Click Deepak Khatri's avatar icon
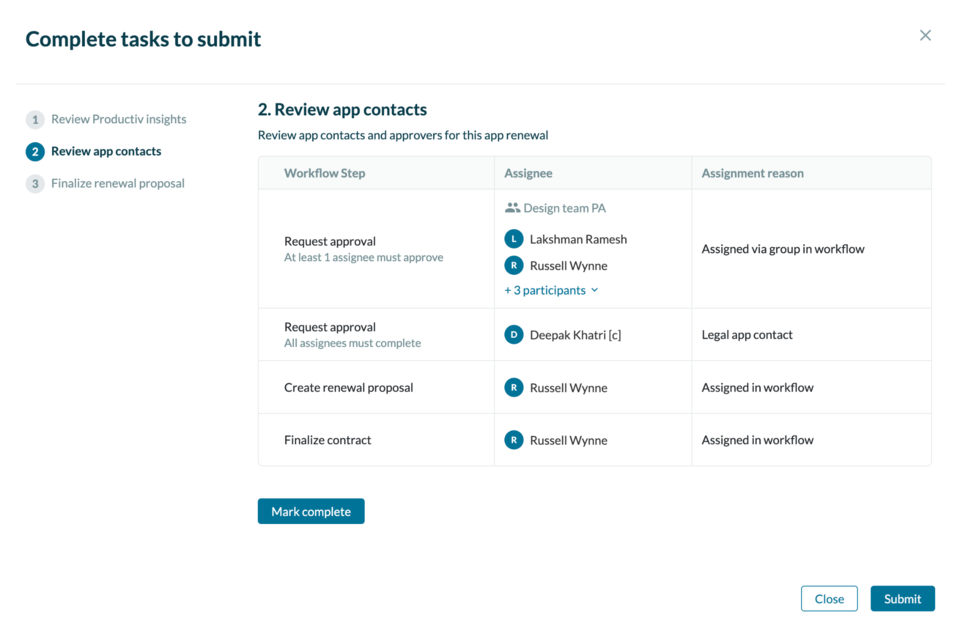This screenshot has width=960, height=630. coord(514,335)
